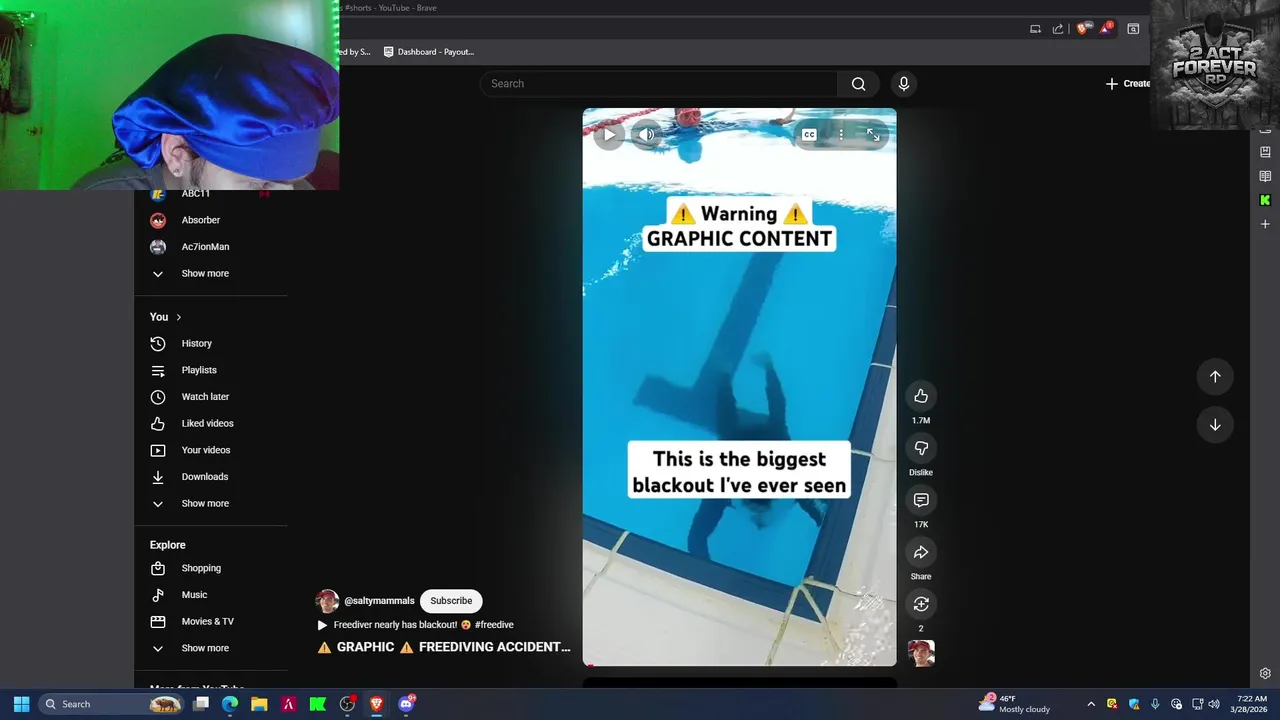Open the Dashboard - Payout bookmark
The height and width of the screenshot is (720, 1280).
429,52
